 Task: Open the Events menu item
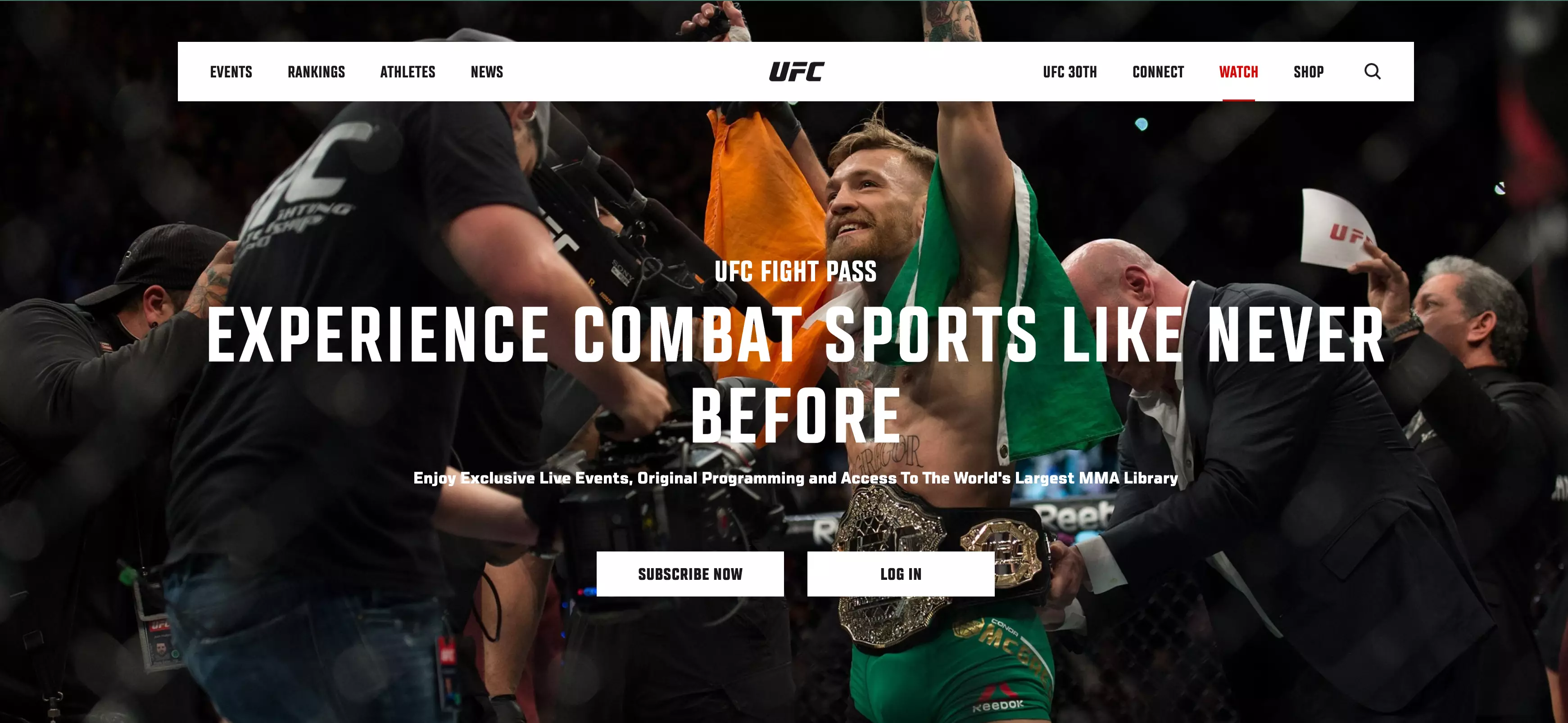231,72
